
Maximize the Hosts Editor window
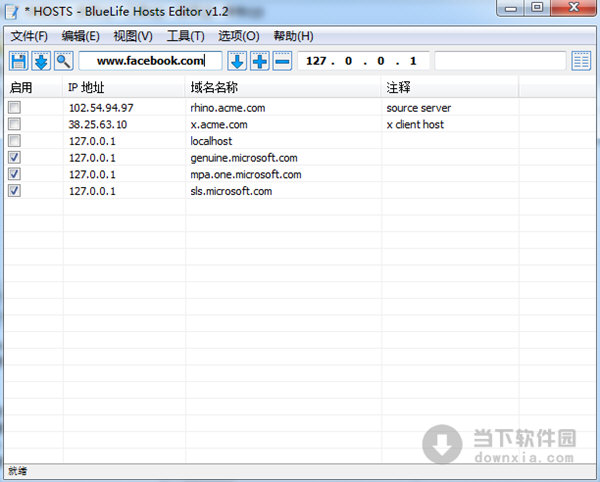click(x=537, y=7)
